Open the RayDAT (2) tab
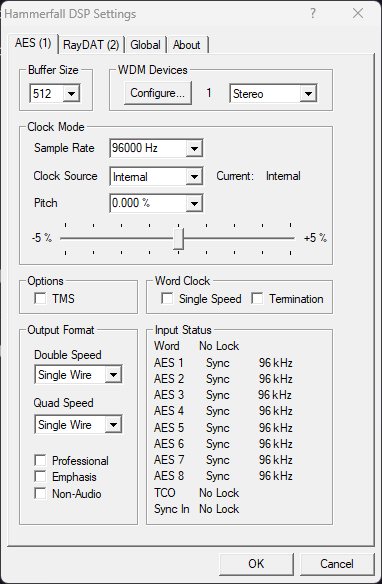The width and height of the screenshot is (382, 584). 91,45
